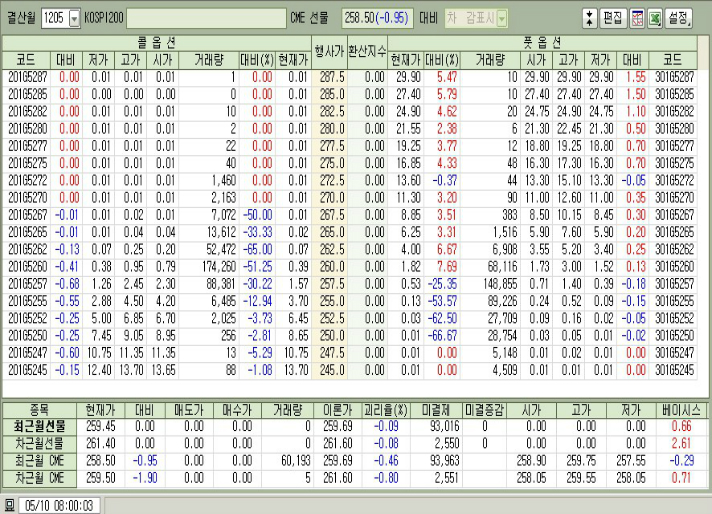Click the Excel export icon
Image resolution: width=712 pixels, height=514 pixels.
coord(654,17)
